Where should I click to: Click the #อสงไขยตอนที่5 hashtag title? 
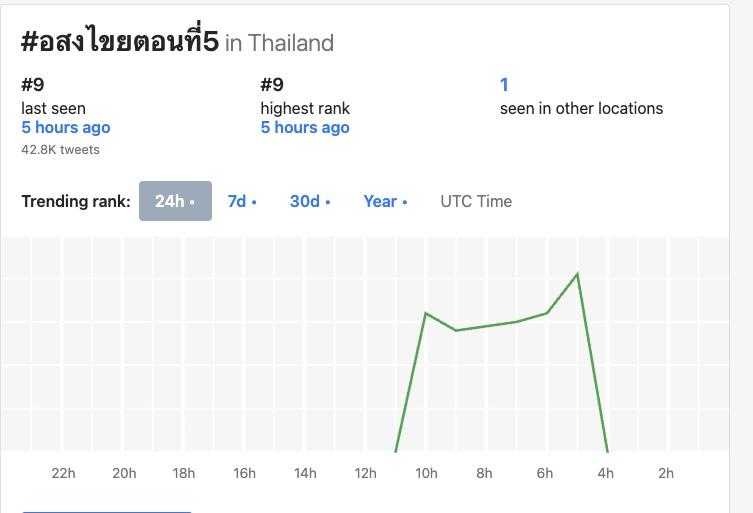coord(119,41)
